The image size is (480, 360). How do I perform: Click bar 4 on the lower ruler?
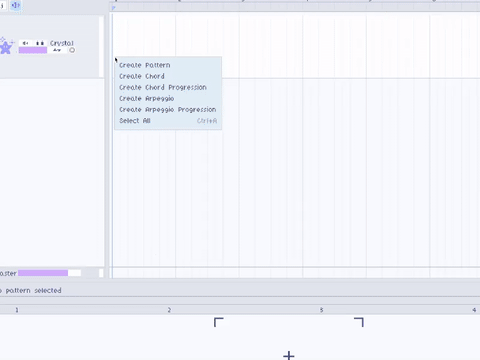click(x=474, y=310)
